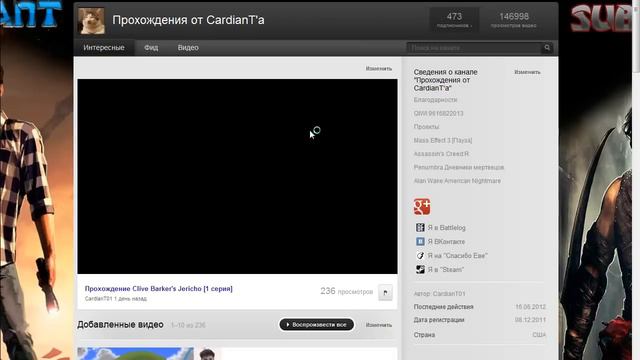Screen dimensions: 640x360
Task: Click the Добавленные видео heading
Action: [120, 324]
